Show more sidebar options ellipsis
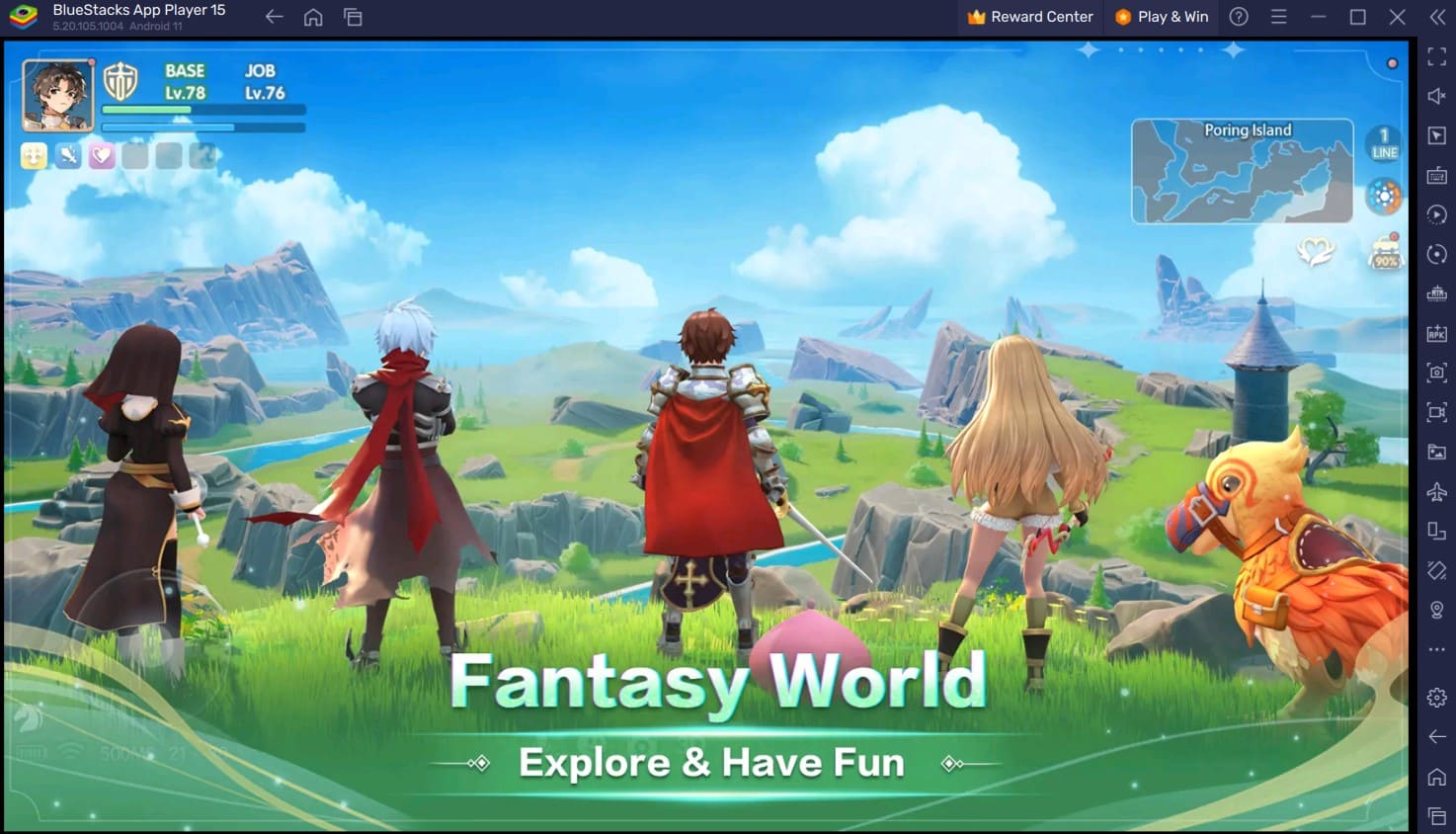1456x834 pixels. 1437,649
